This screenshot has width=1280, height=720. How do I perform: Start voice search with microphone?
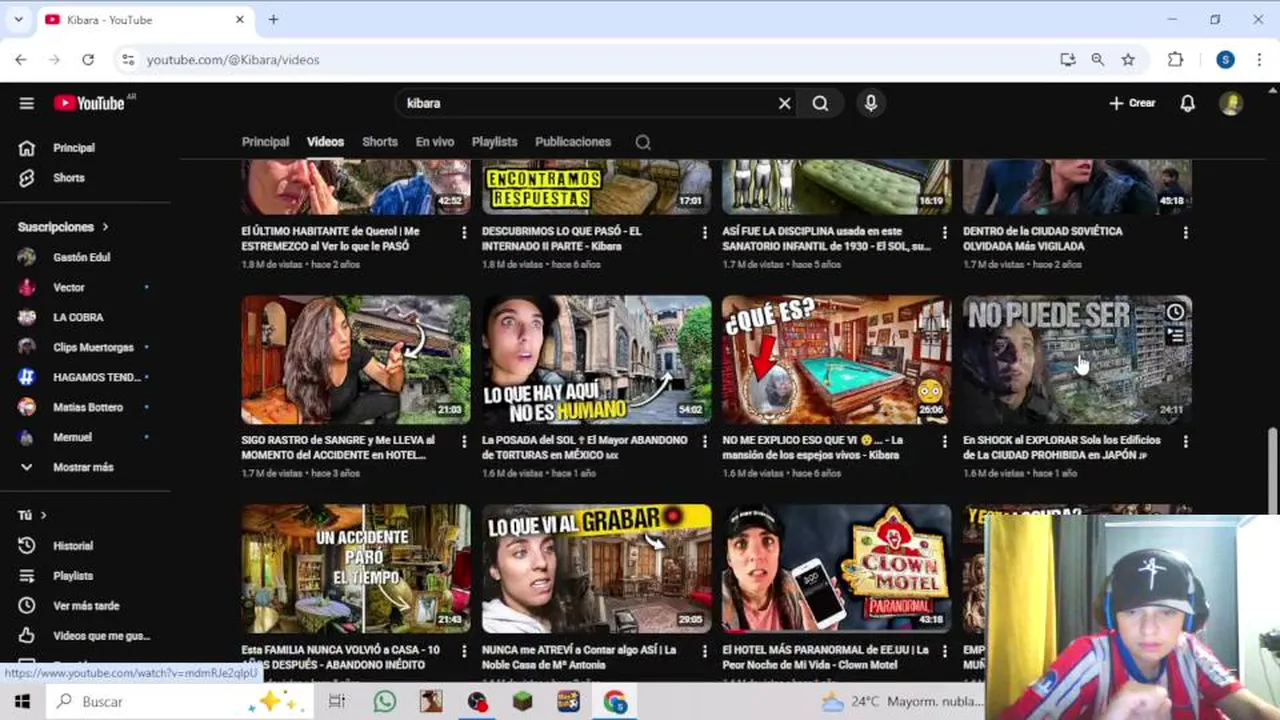tap(871, 103)
